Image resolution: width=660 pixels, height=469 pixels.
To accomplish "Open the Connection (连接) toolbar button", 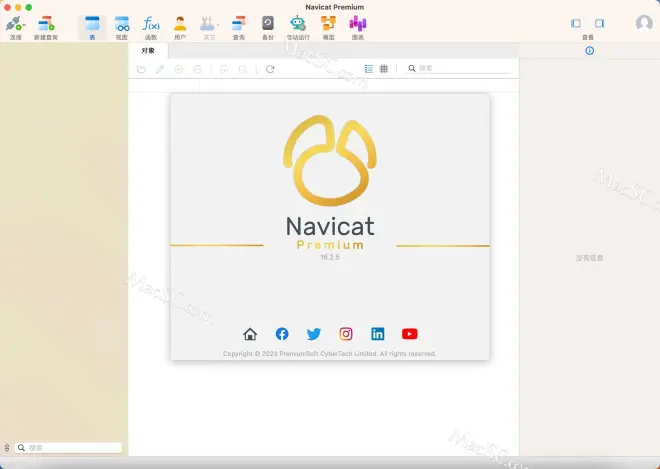I will [x=15, y=24].
